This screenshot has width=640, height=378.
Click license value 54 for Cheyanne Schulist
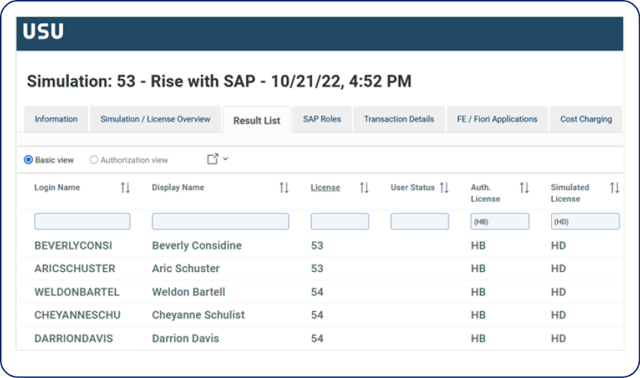(x=317, y=315)
